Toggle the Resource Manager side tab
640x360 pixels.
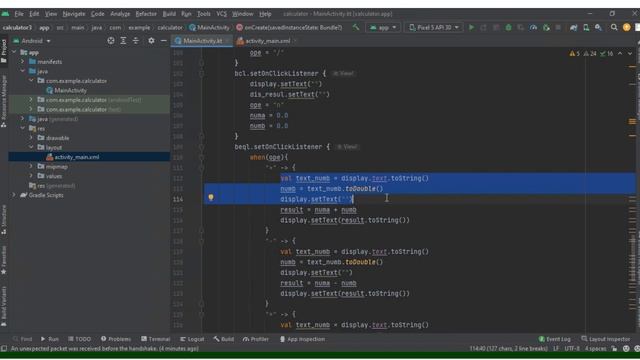[4, 101]
